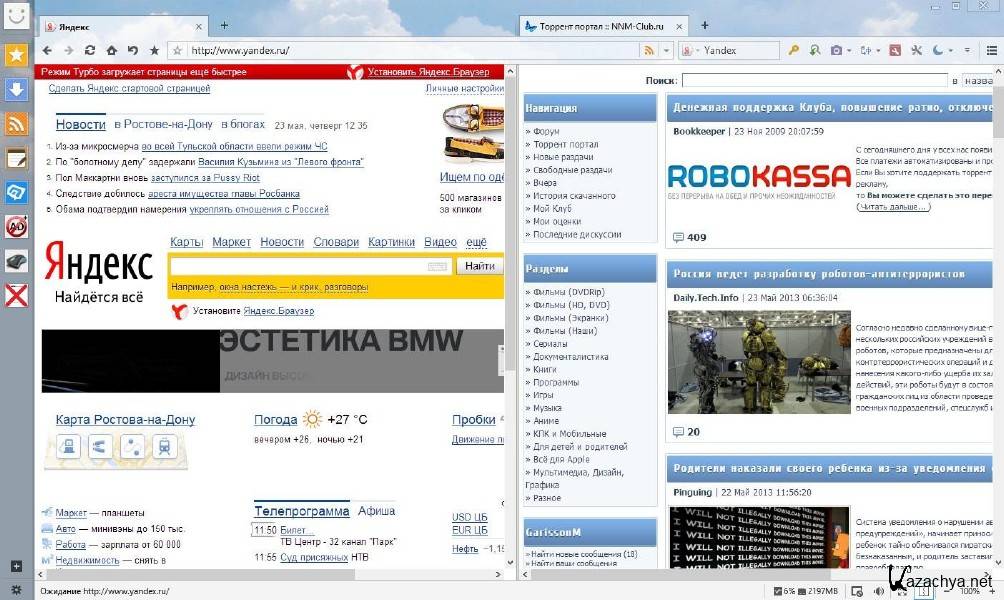
Task: Open the RSS feed reader in sidebar
Action: 16,124
